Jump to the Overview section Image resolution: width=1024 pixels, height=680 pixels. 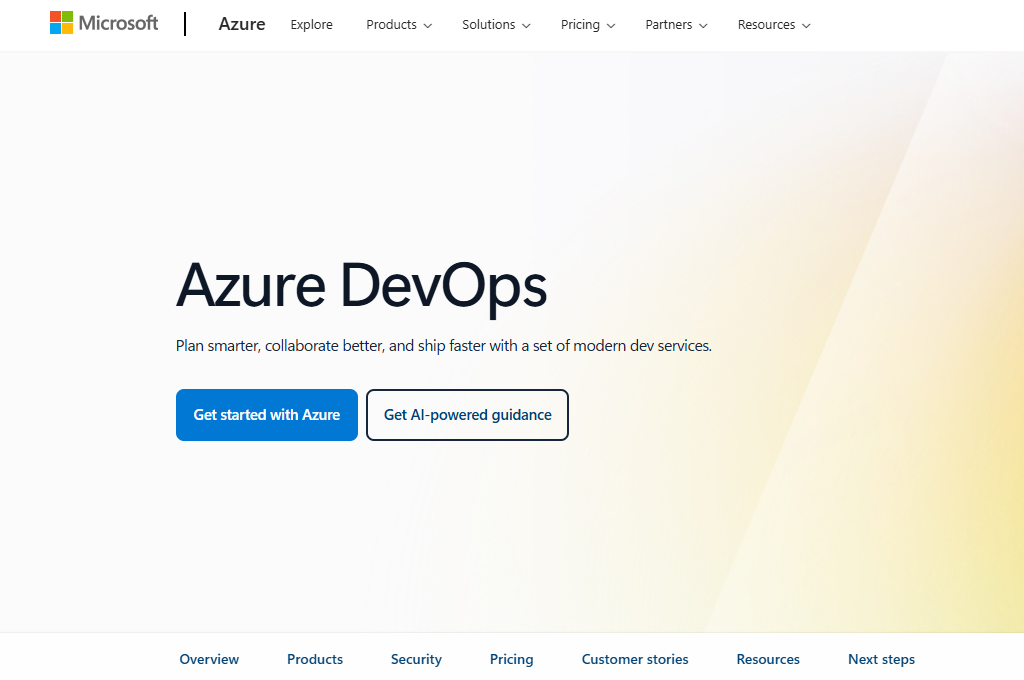[209, 659]
